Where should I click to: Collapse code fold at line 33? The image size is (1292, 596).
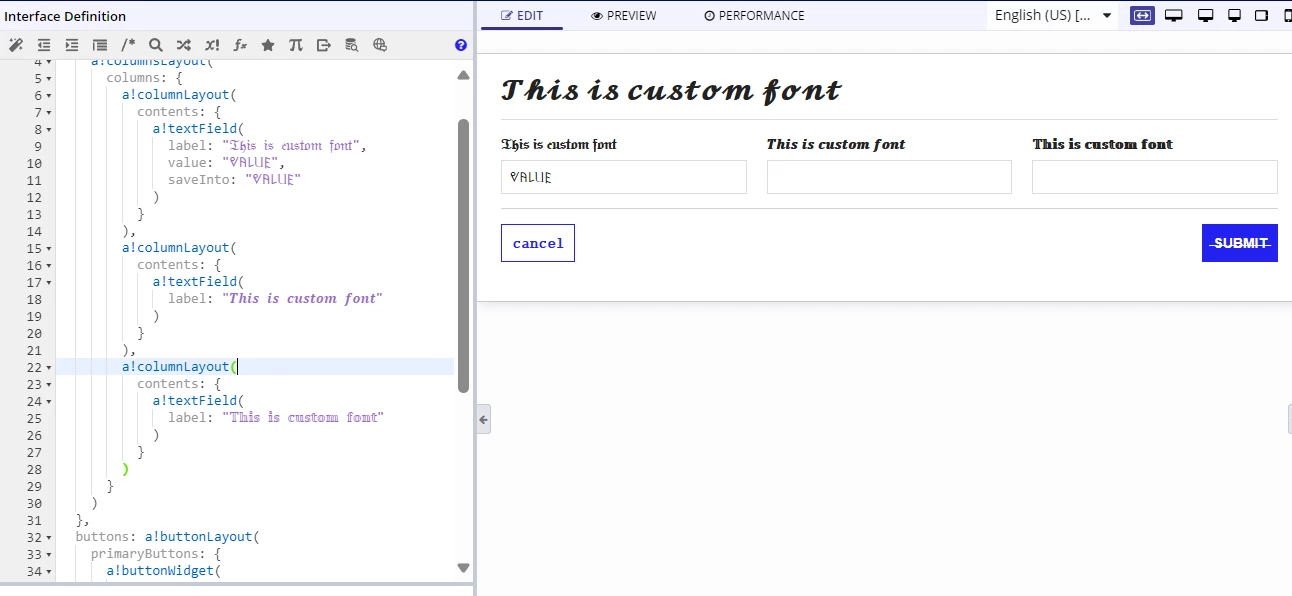point(49,554)
